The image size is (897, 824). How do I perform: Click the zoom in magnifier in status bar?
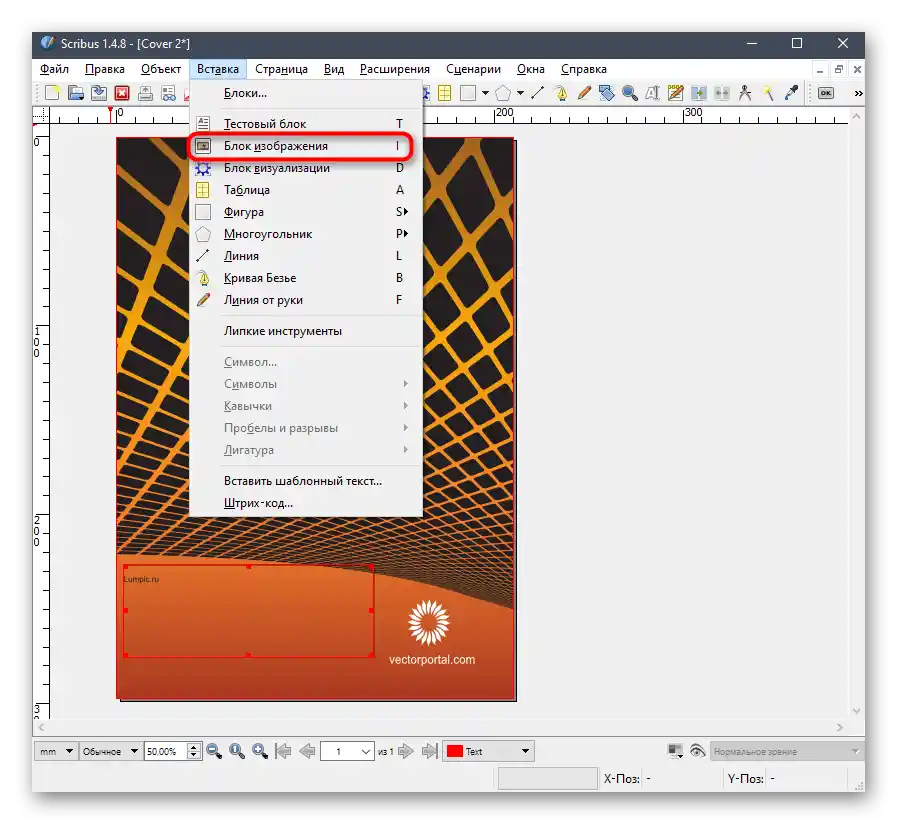coord(260,751)
